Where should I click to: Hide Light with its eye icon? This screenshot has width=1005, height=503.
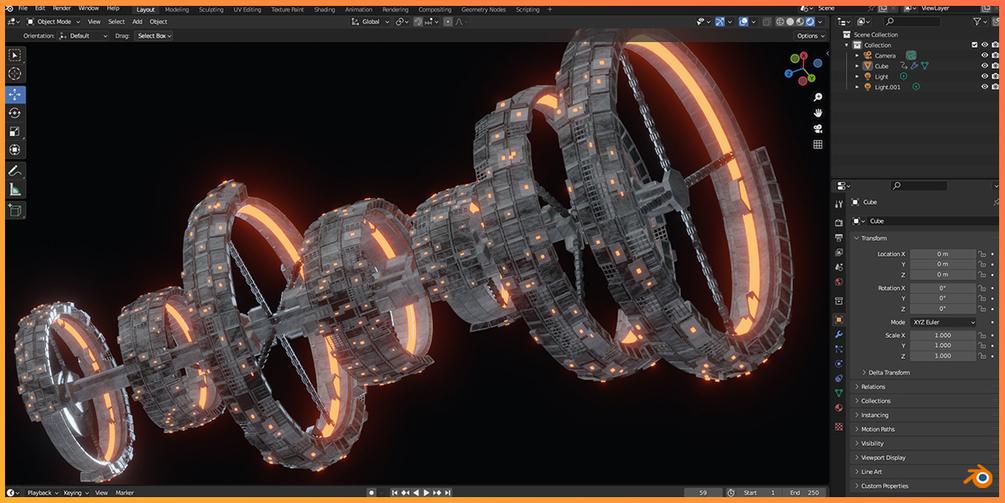tap(985, 76)
